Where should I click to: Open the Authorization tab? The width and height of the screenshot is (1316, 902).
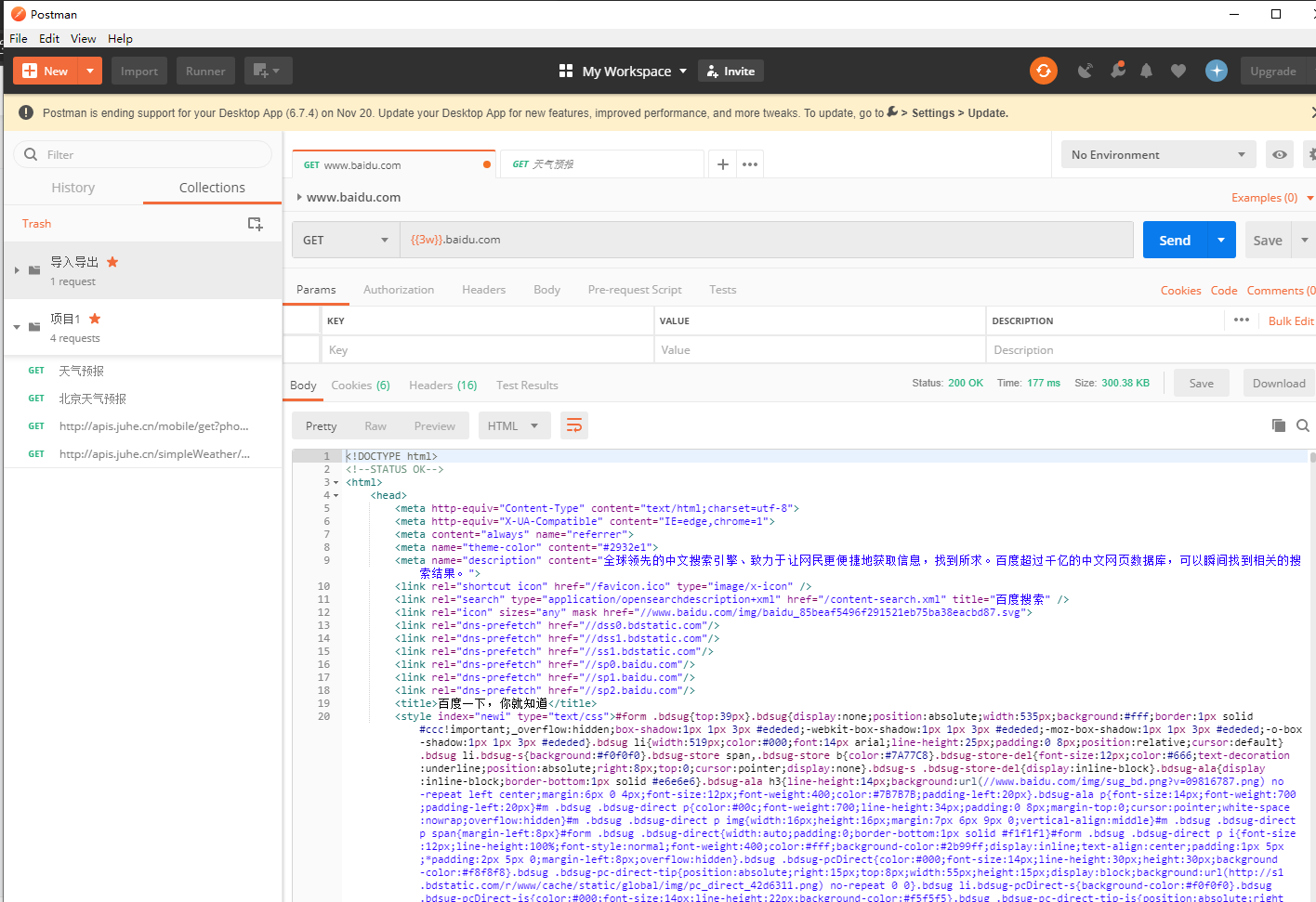pyautogui.click(x=399, y=289)
